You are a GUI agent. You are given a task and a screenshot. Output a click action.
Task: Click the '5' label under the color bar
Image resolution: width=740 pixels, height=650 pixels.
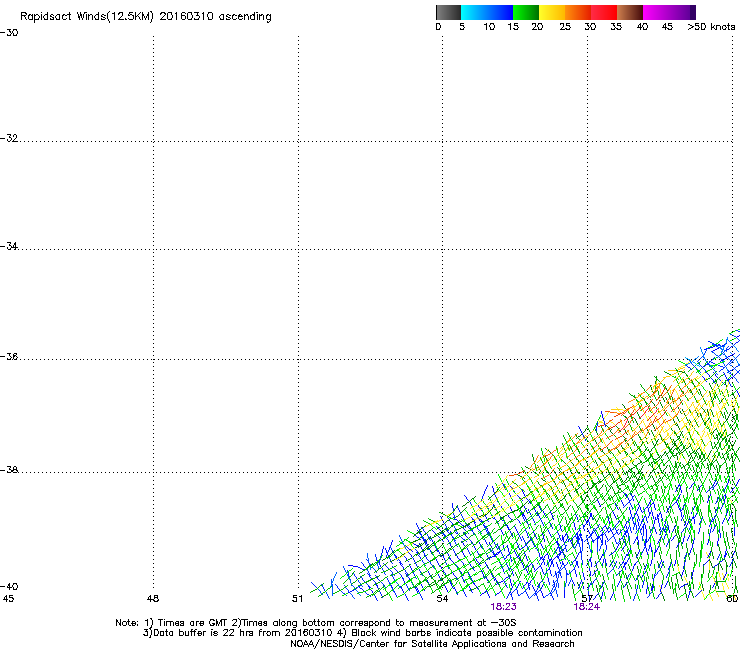(x=462, y=27)
